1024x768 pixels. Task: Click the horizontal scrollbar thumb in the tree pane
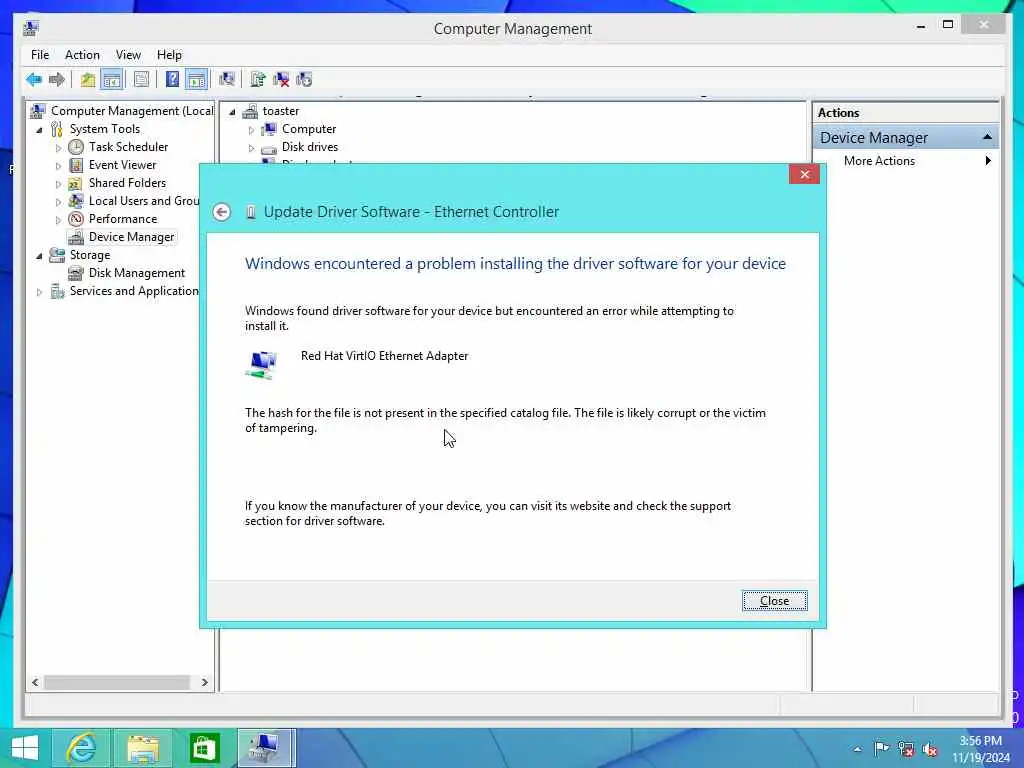coord(117,682)
